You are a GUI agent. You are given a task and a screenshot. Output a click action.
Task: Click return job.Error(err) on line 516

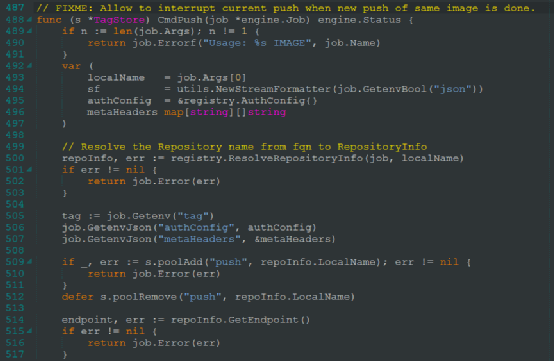click(154, 343)
